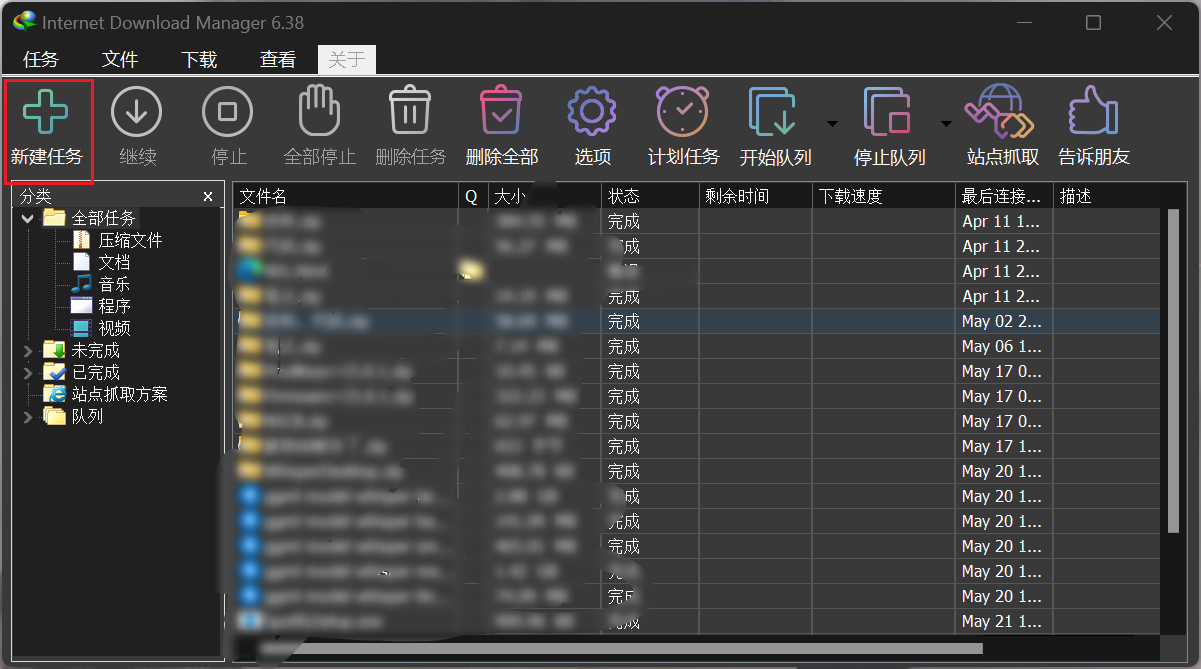The height and width of the screenshot is (669, 1201).
Task: Click the 告诉朋友 thumbs-up icon
Action: pos(1093,111)
